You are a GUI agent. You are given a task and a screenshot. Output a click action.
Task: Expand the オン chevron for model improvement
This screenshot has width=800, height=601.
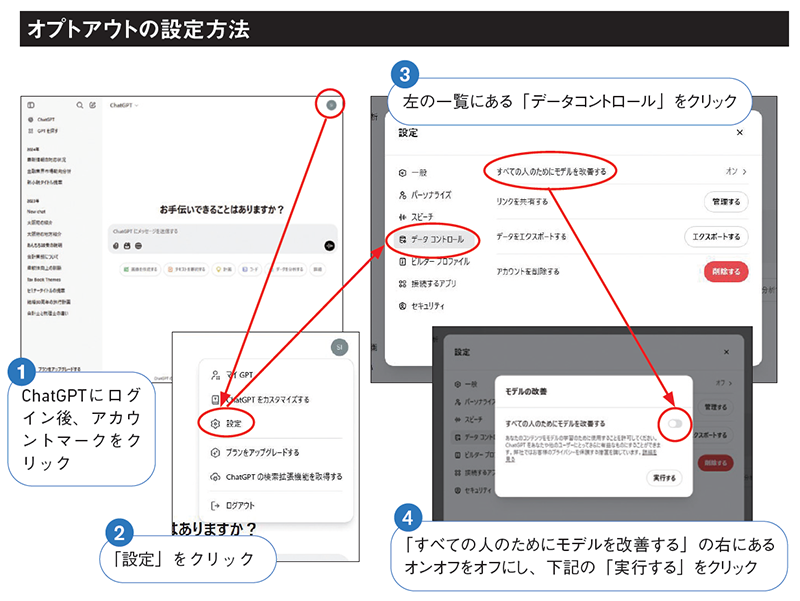pyautogui.click(x=744, y=172)
